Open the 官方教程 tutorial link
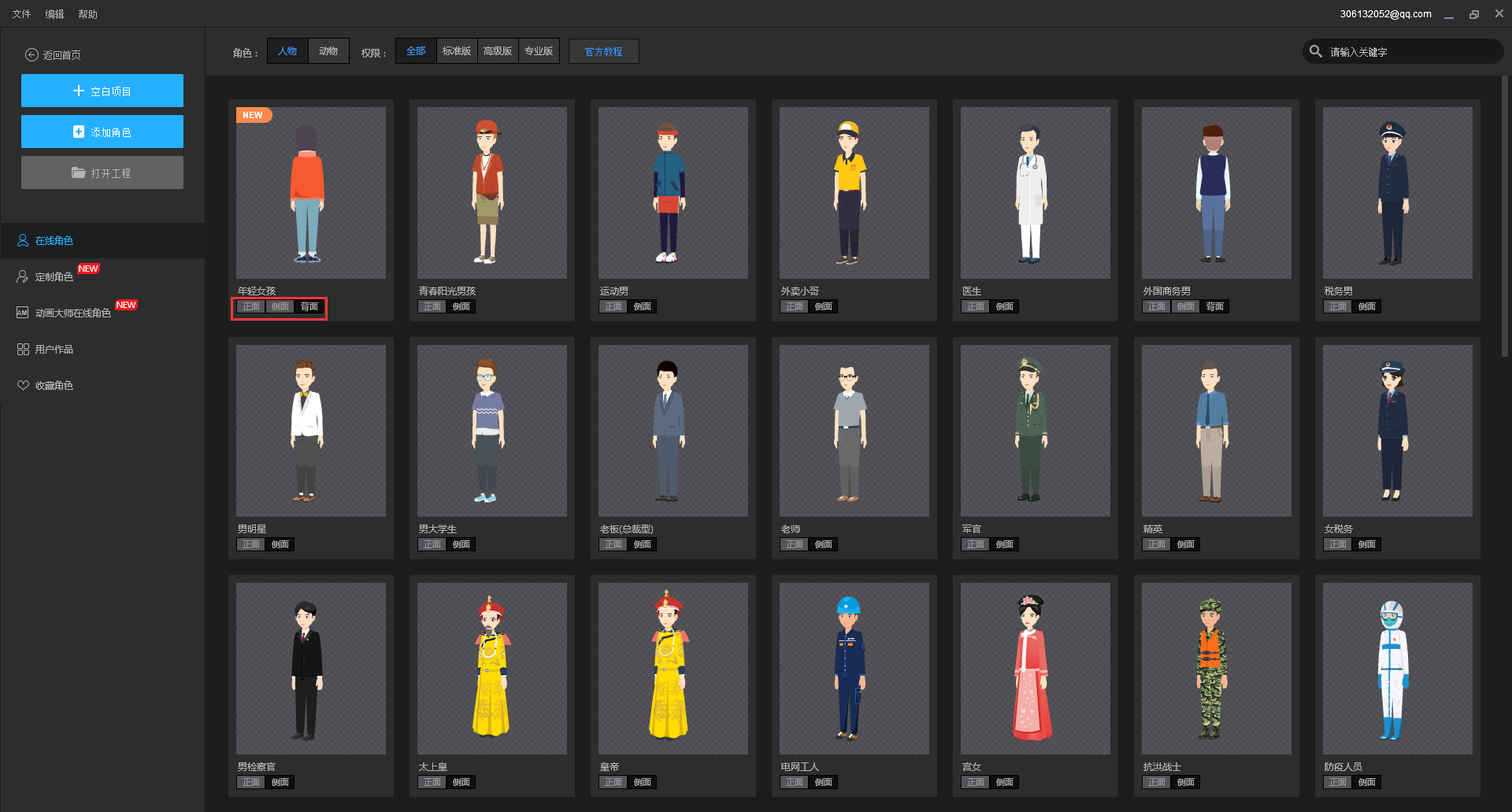Image resolution: width=1512 pixels, height=812 pixels. point(603,51)
